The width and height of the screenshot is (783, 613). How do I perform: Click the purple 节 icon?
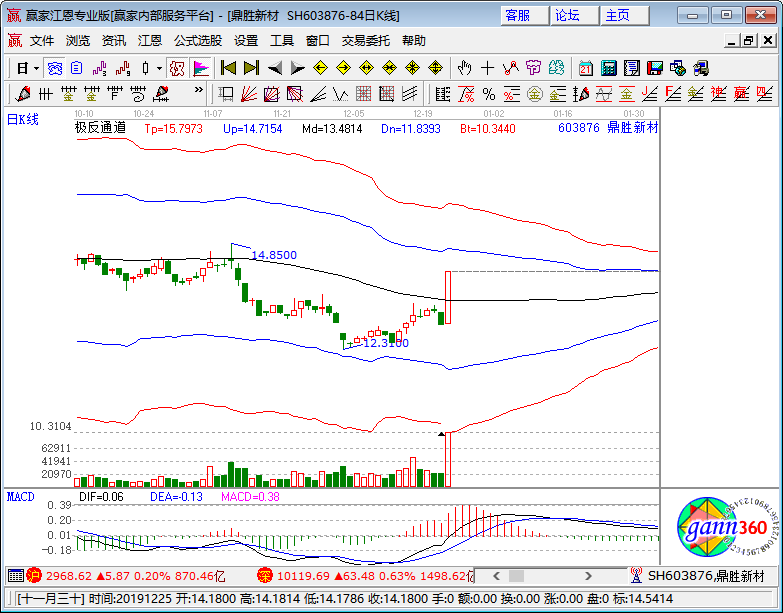point(533,68)
